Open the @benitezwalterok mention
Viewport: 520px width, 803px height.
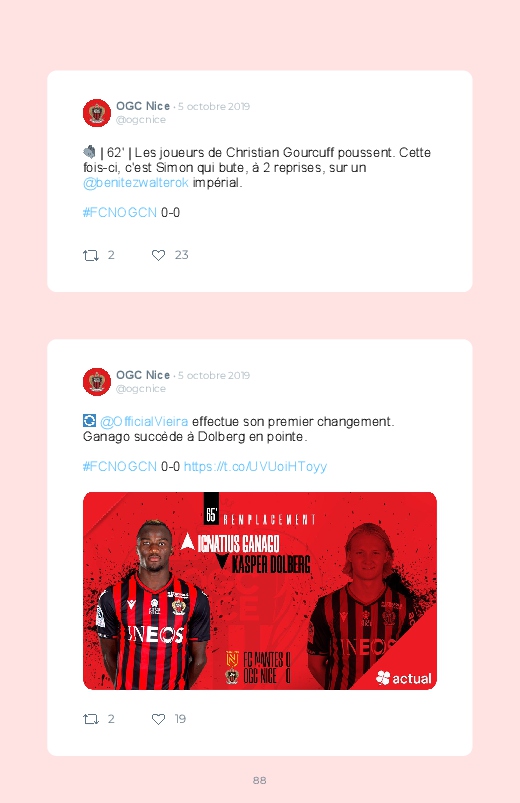coord(136,183)
